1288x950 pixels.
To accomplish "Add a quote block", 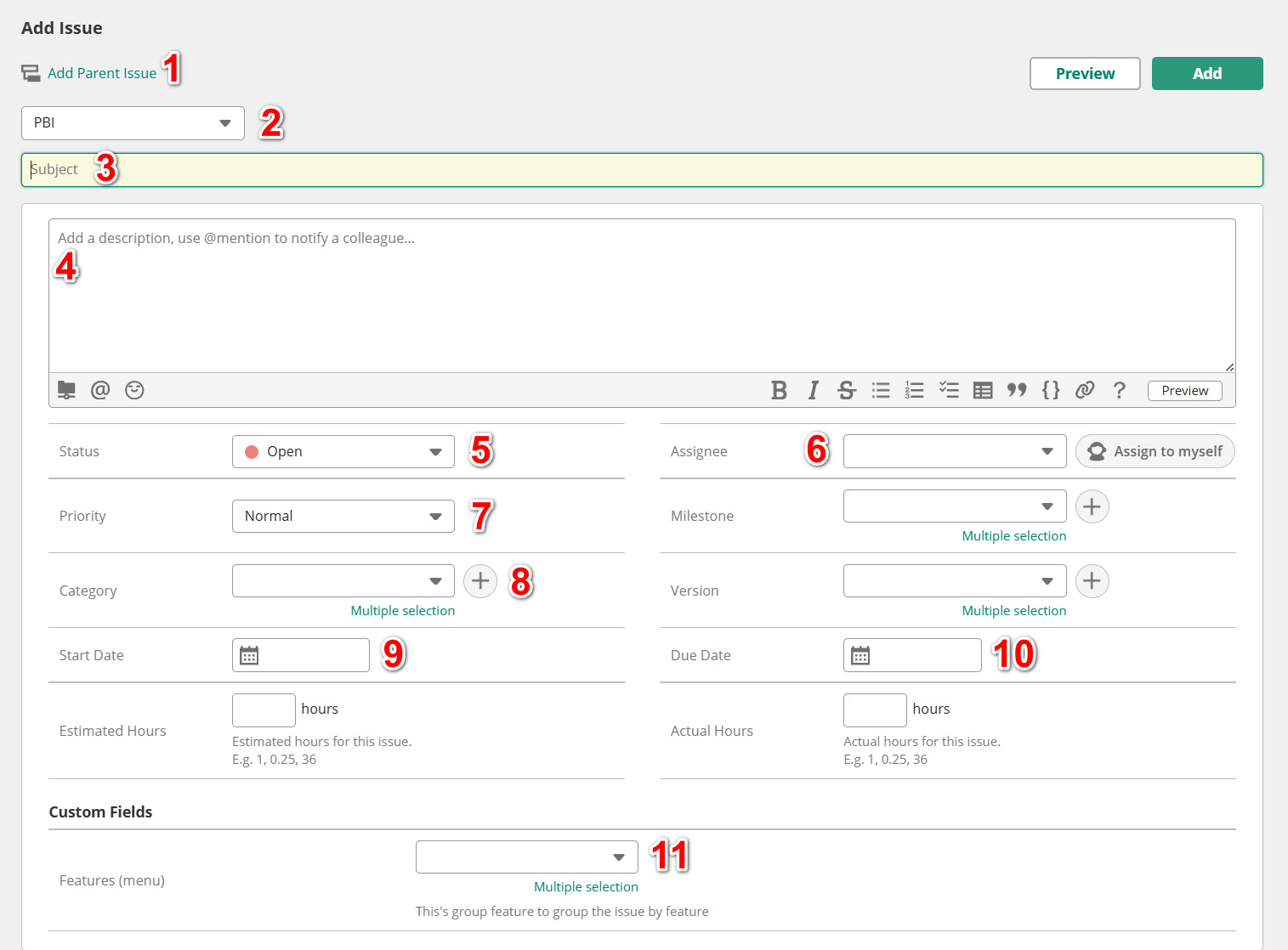I will tap(1017, 390).
